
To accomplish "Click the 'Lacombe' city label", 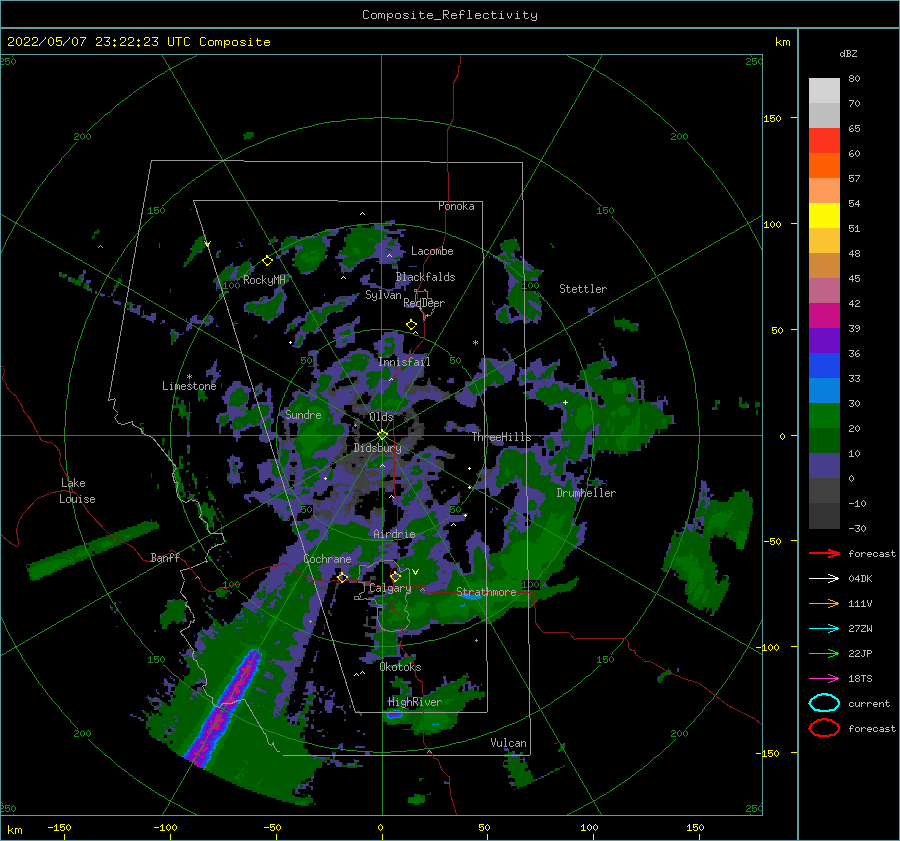I will (432, 251).
